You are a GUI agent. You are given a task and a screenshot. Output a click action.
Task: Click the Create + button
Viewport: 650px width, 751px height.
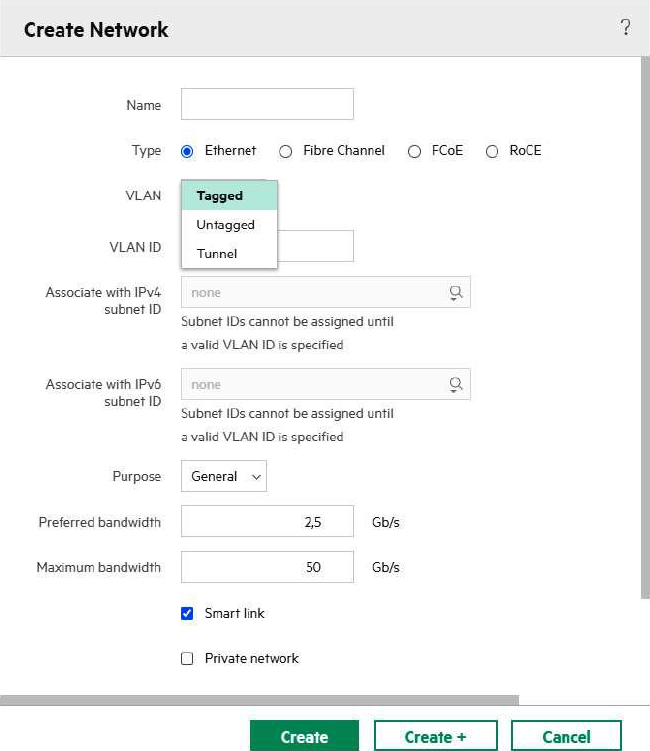[435, 737]
